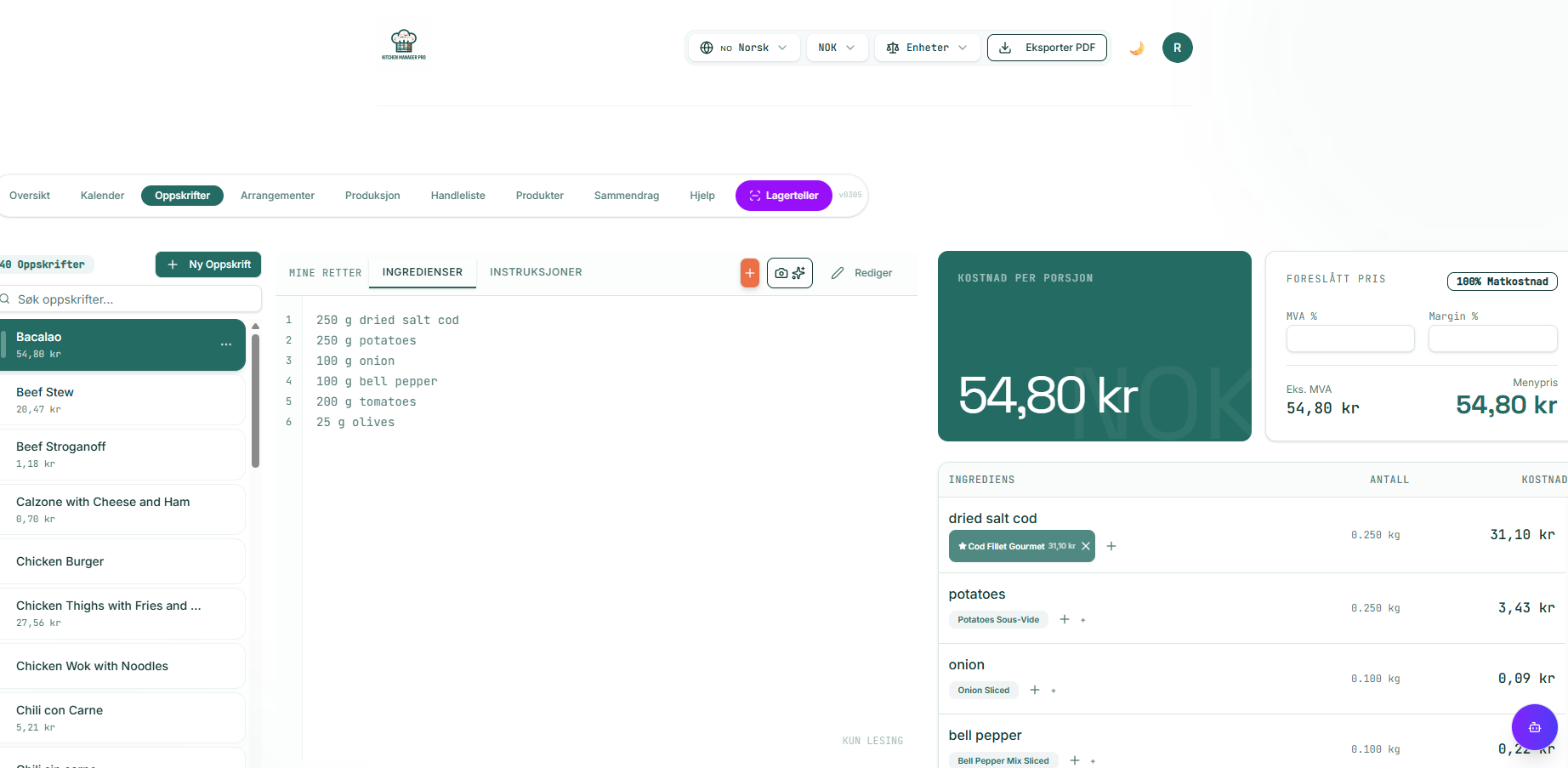Toggle the 100% Matkostnad badge
This screenshot has width=1568, height=768.
tap(1502, 282)
